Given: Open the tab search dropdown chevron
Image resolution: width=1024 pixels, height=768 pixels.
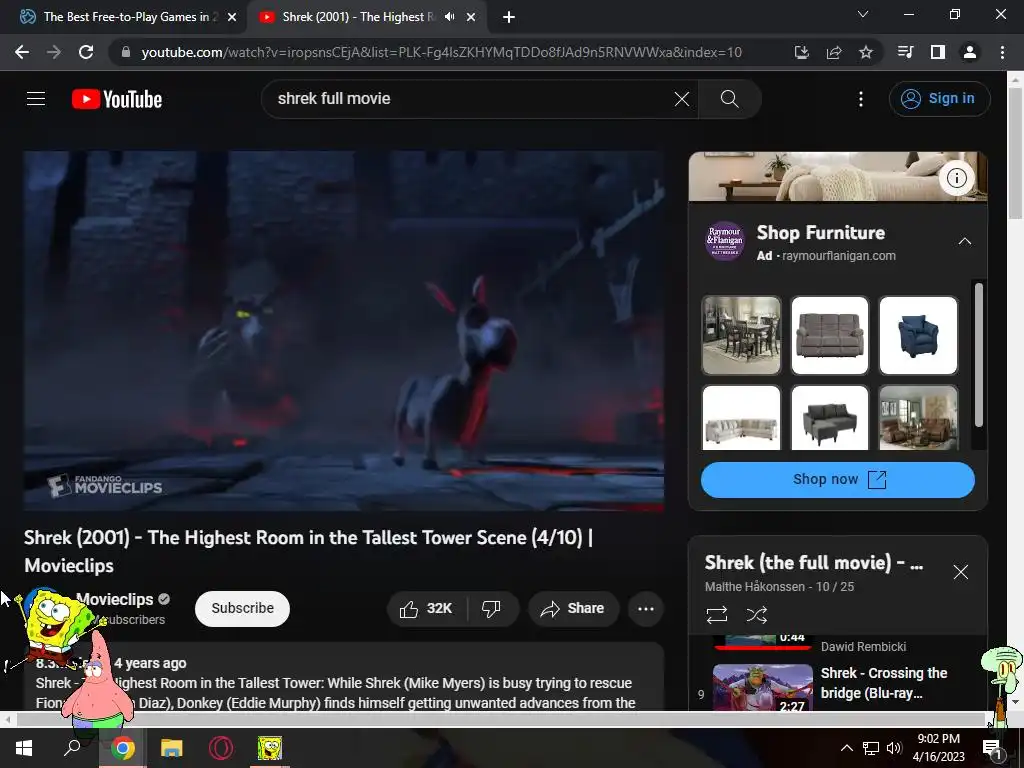Looking at the screenshot, I should click(x=863, y=14).
